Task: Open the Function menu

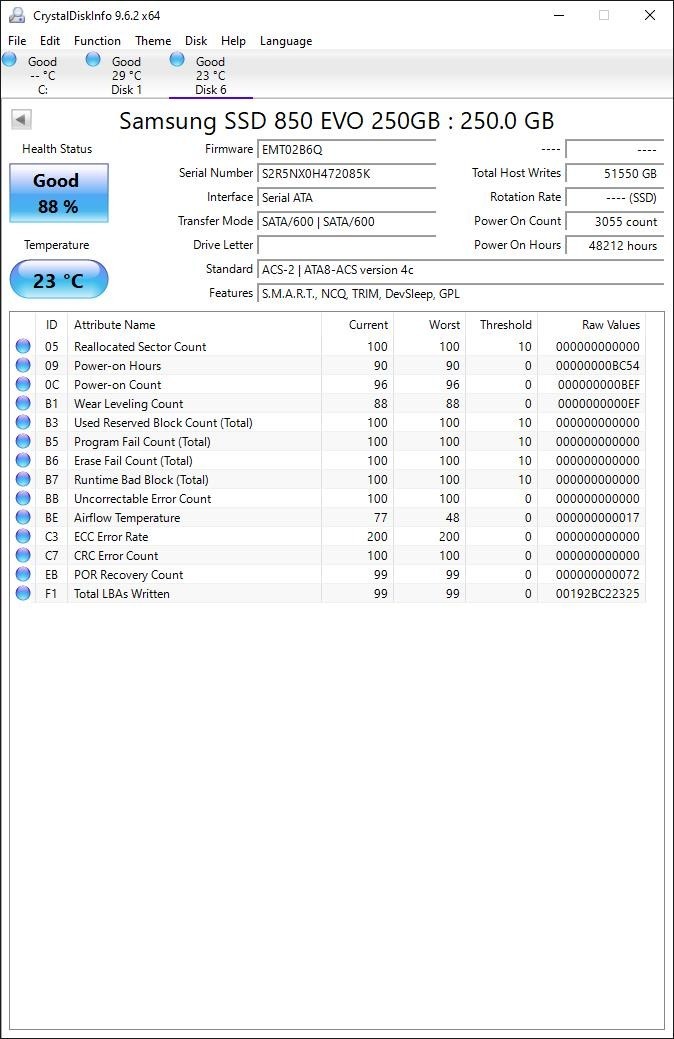Action: point(97,40)
